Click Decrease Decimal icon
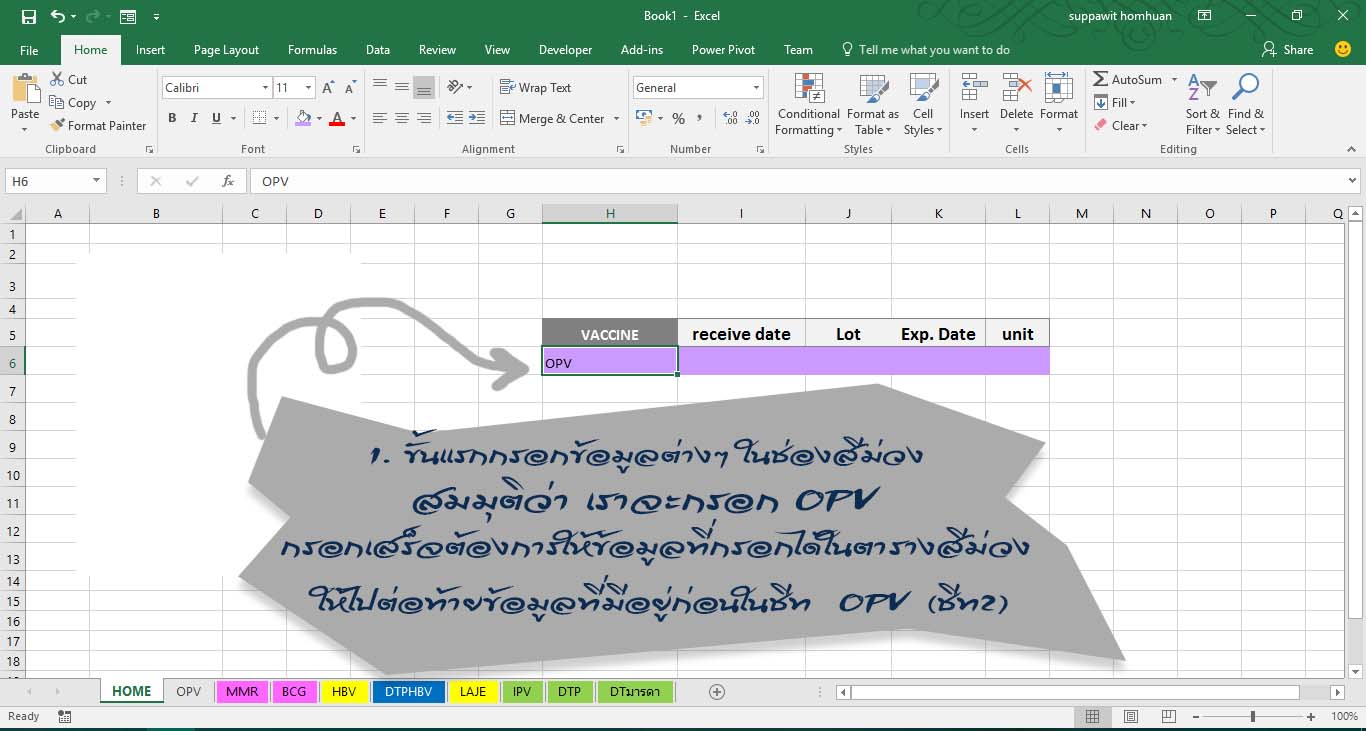 [753, 118]
